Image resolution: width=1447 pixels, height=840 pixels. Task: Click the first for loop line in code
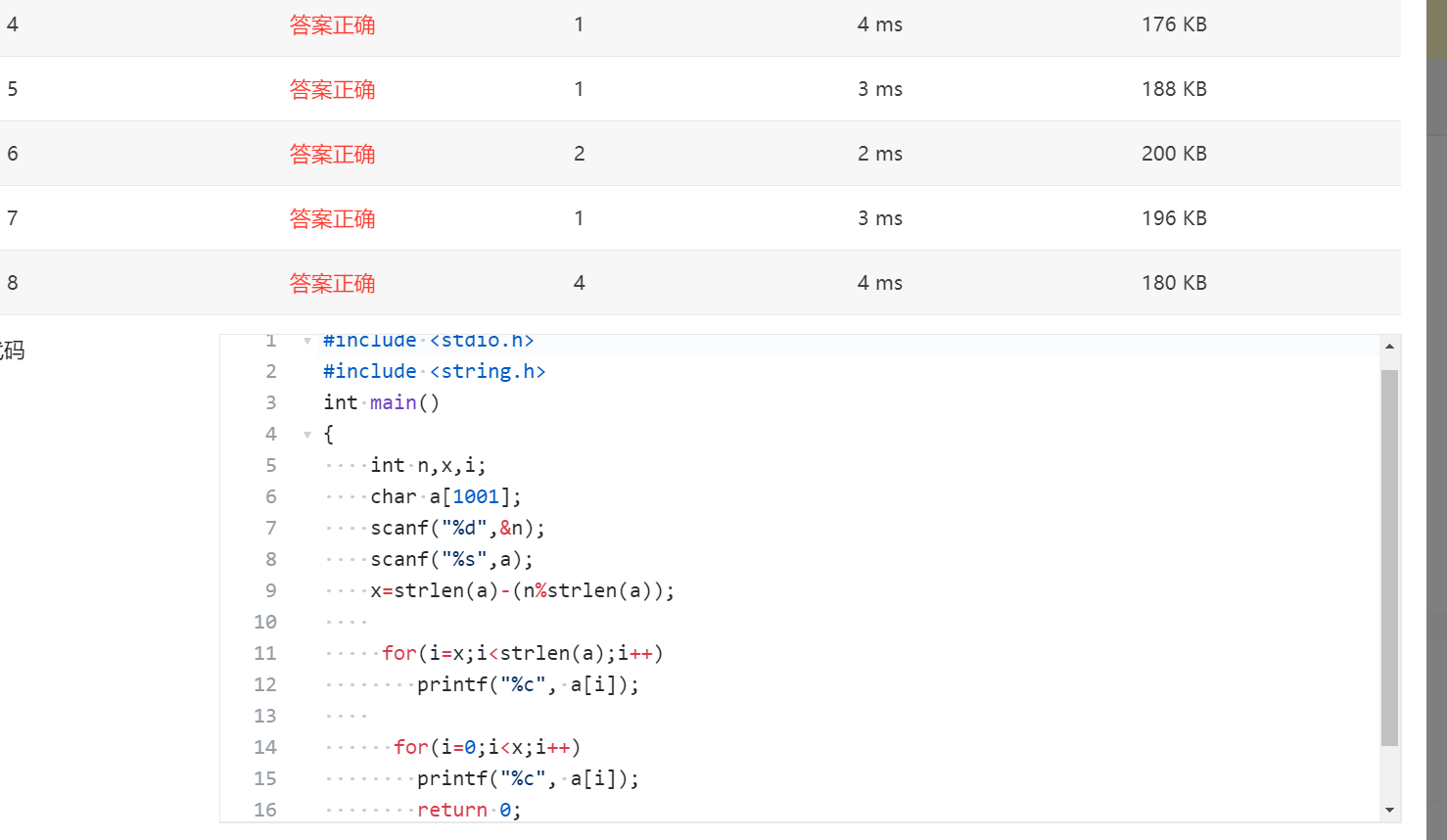[522, 654]
